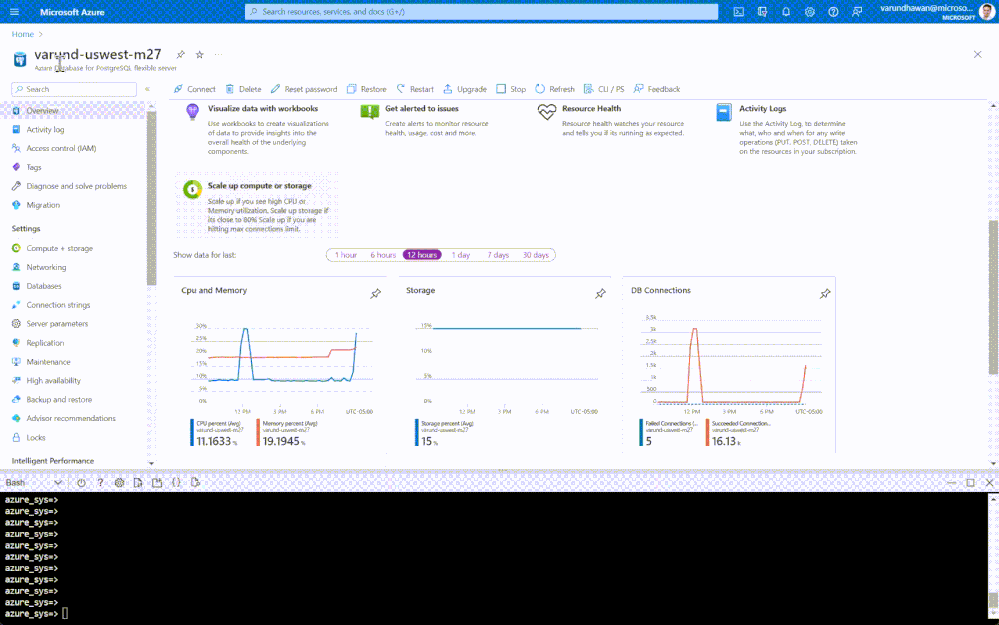The height and width of the screenshot is (625, 999).
Task: Open Cloud Shell icon in top bar
Action: point(738,11)
